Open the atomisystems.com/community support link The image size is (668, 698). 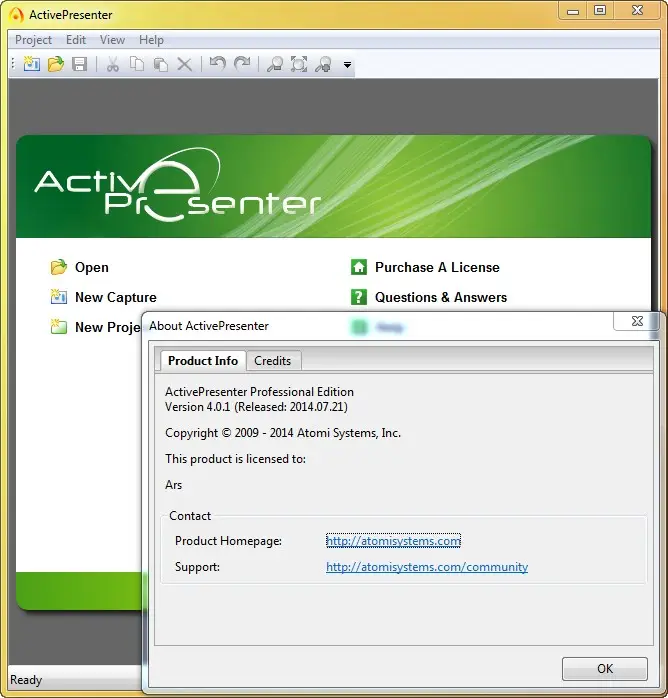coord(427,567)
